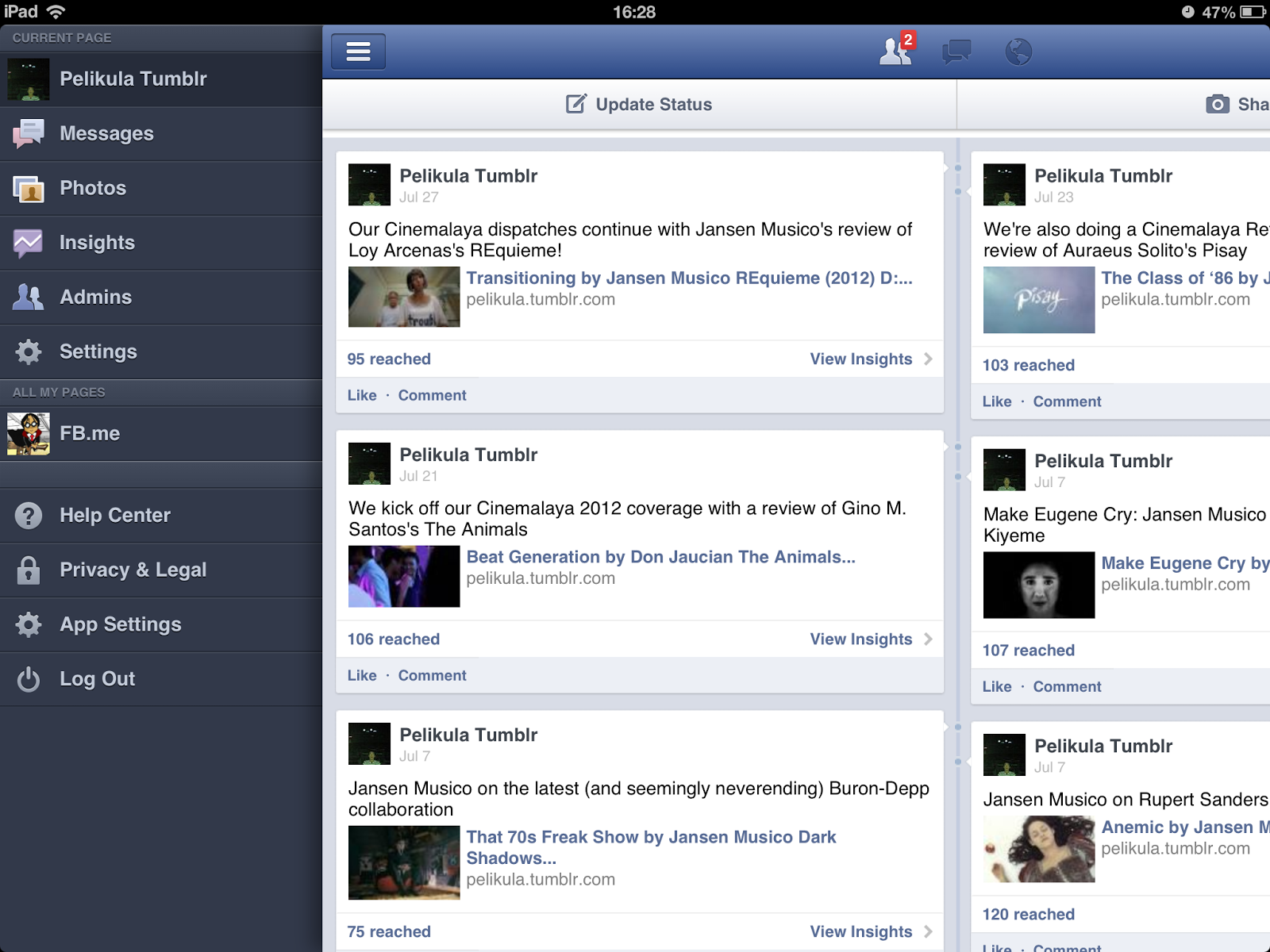The image size is (1270, 952).
Task: Tap '103 reached' stat
Action: click(x=1029, y=365)
